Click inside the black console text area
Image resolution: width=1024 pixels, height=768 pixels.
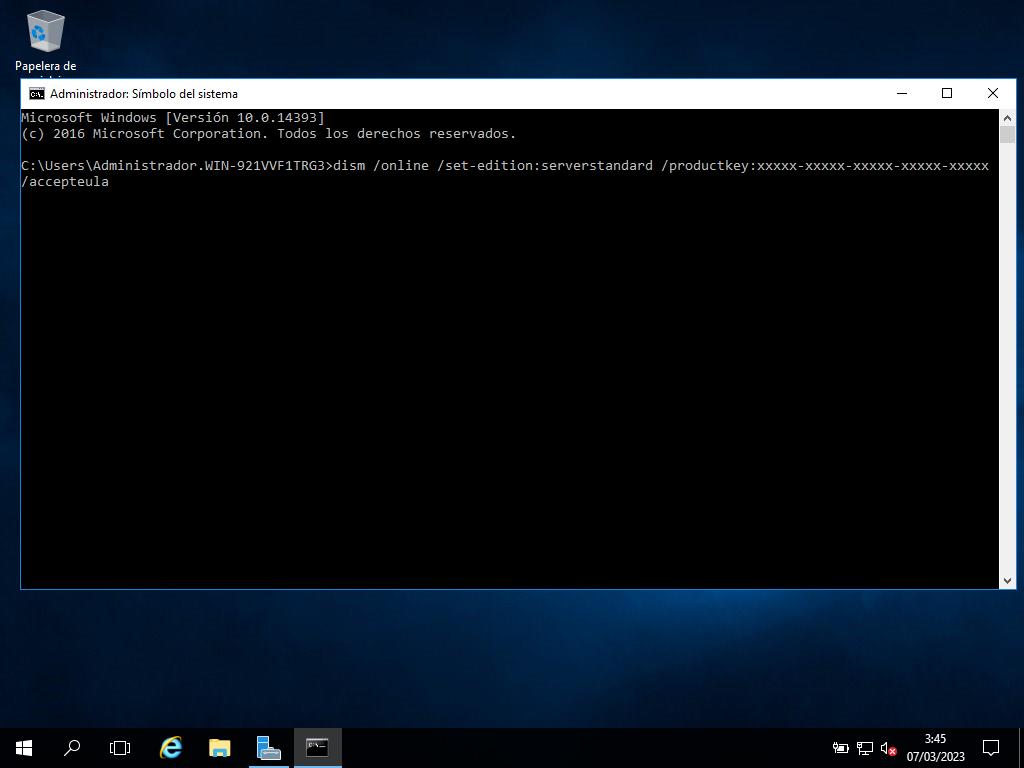tap(500, 380)
